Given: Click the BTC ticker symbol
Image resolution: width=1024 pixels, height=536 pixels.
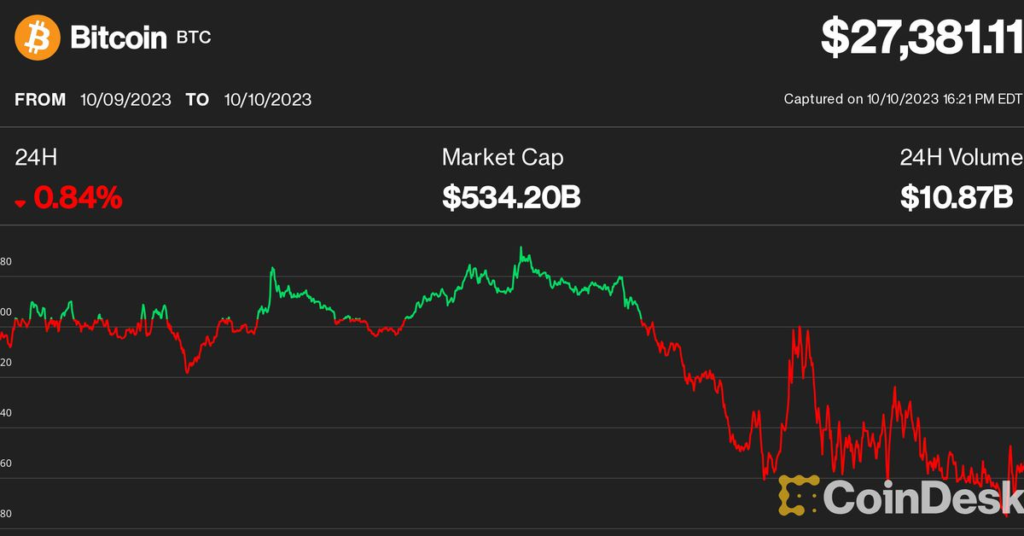Looking at the screenshot, I should click(194, 38).
